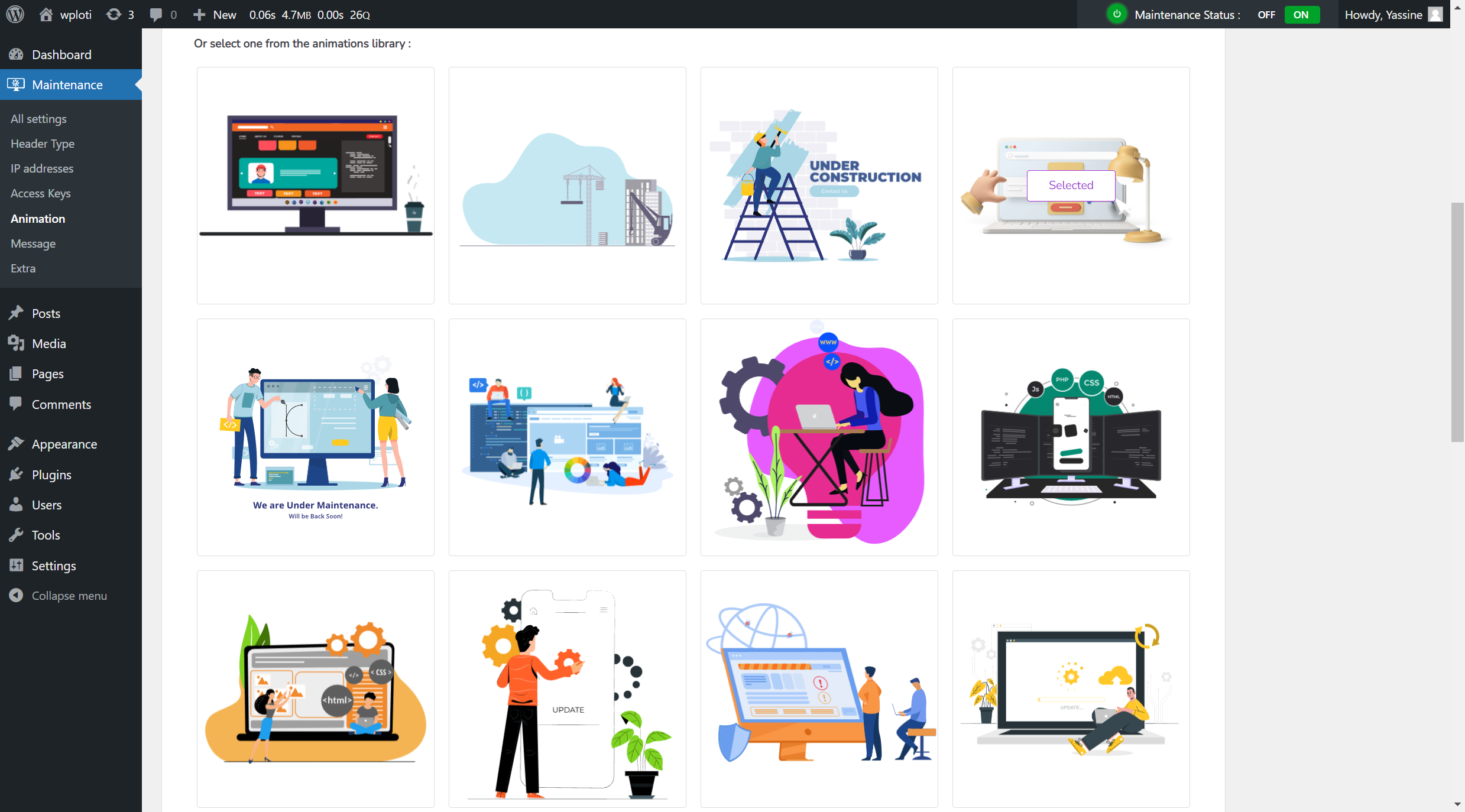Click the Media icon in sidebar
1465x812 pixels.
tap(16, 343)
